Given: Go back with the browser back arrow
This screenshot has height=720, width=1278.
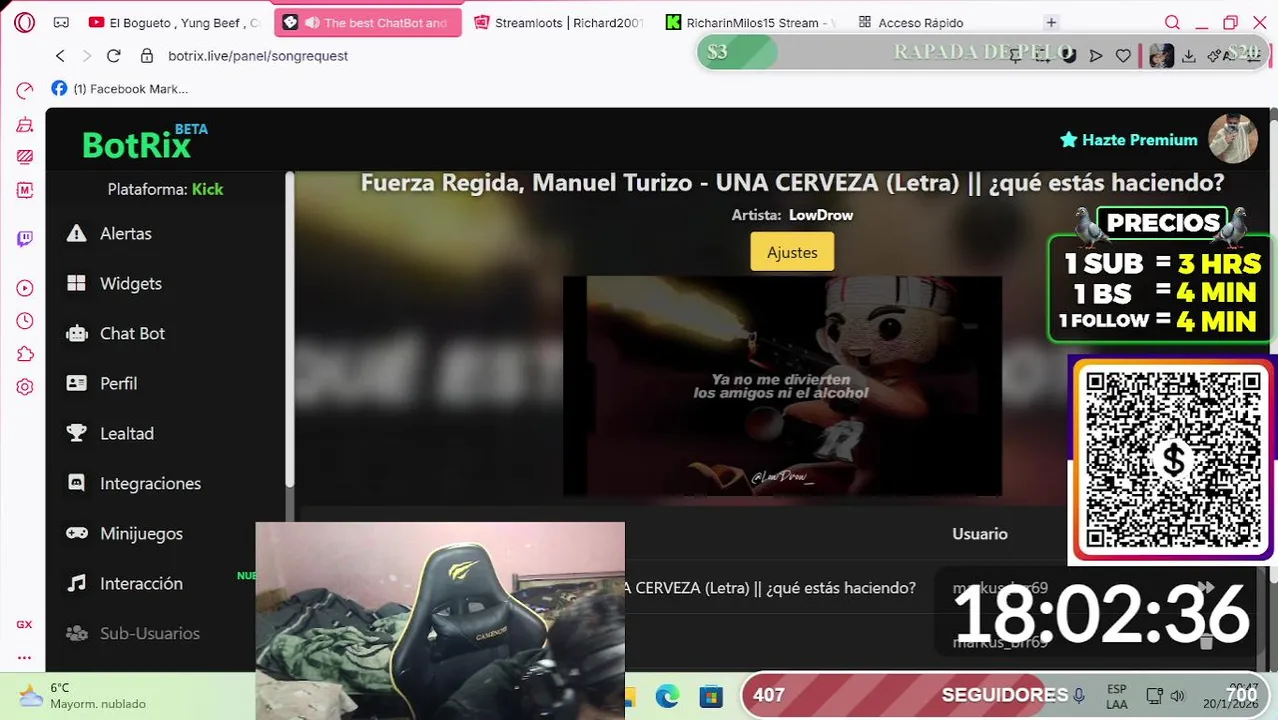Looking at the screenshot, I should (60, 56).
